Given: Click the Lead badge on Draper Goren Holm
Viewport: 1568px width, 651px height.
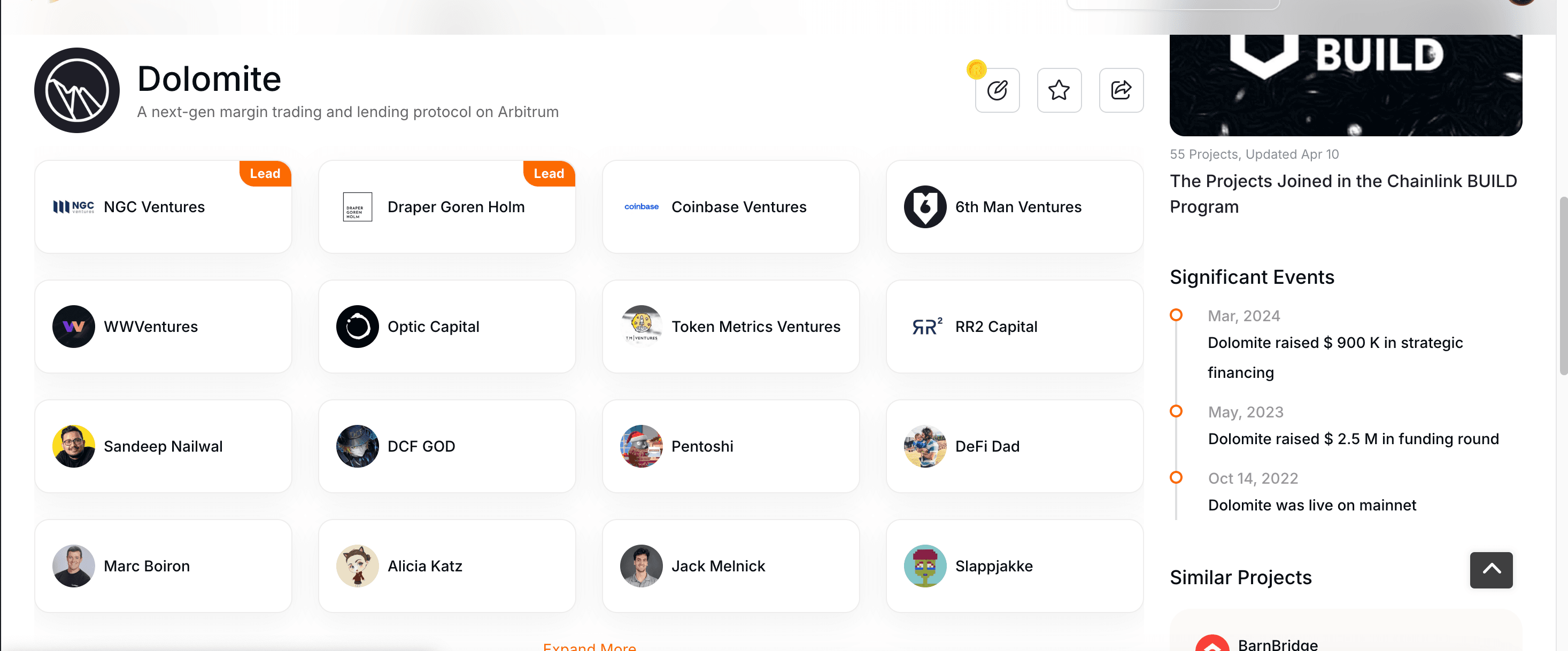Looking at the screenshot, I should click(549, 173).
